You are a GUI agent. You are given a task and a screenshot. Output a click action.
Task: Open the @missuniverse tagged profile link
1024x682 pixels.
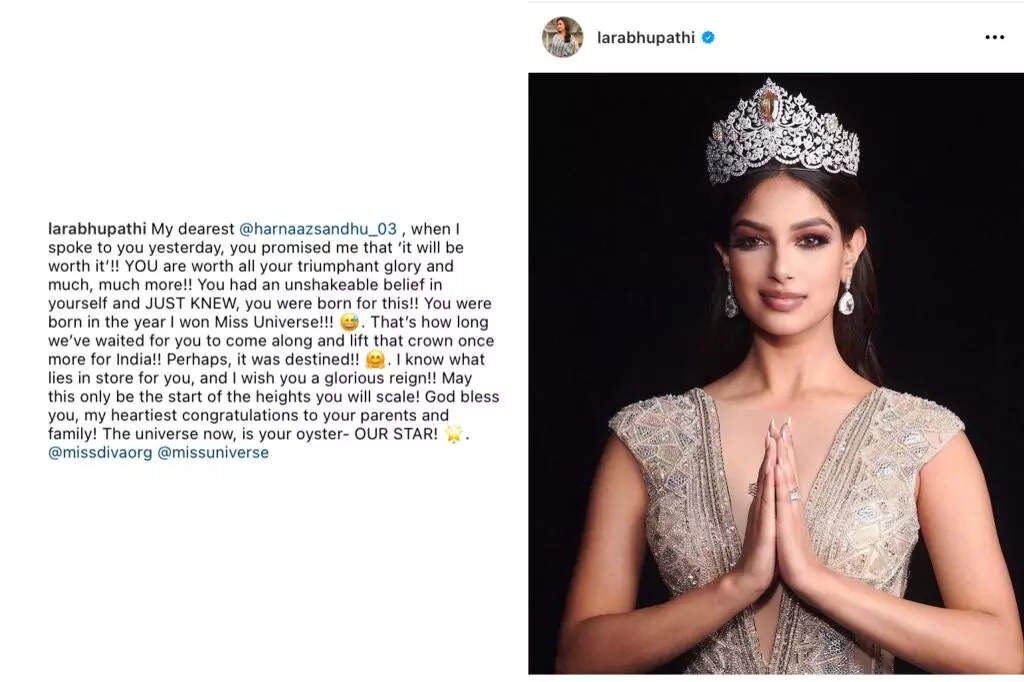[213, 453]
